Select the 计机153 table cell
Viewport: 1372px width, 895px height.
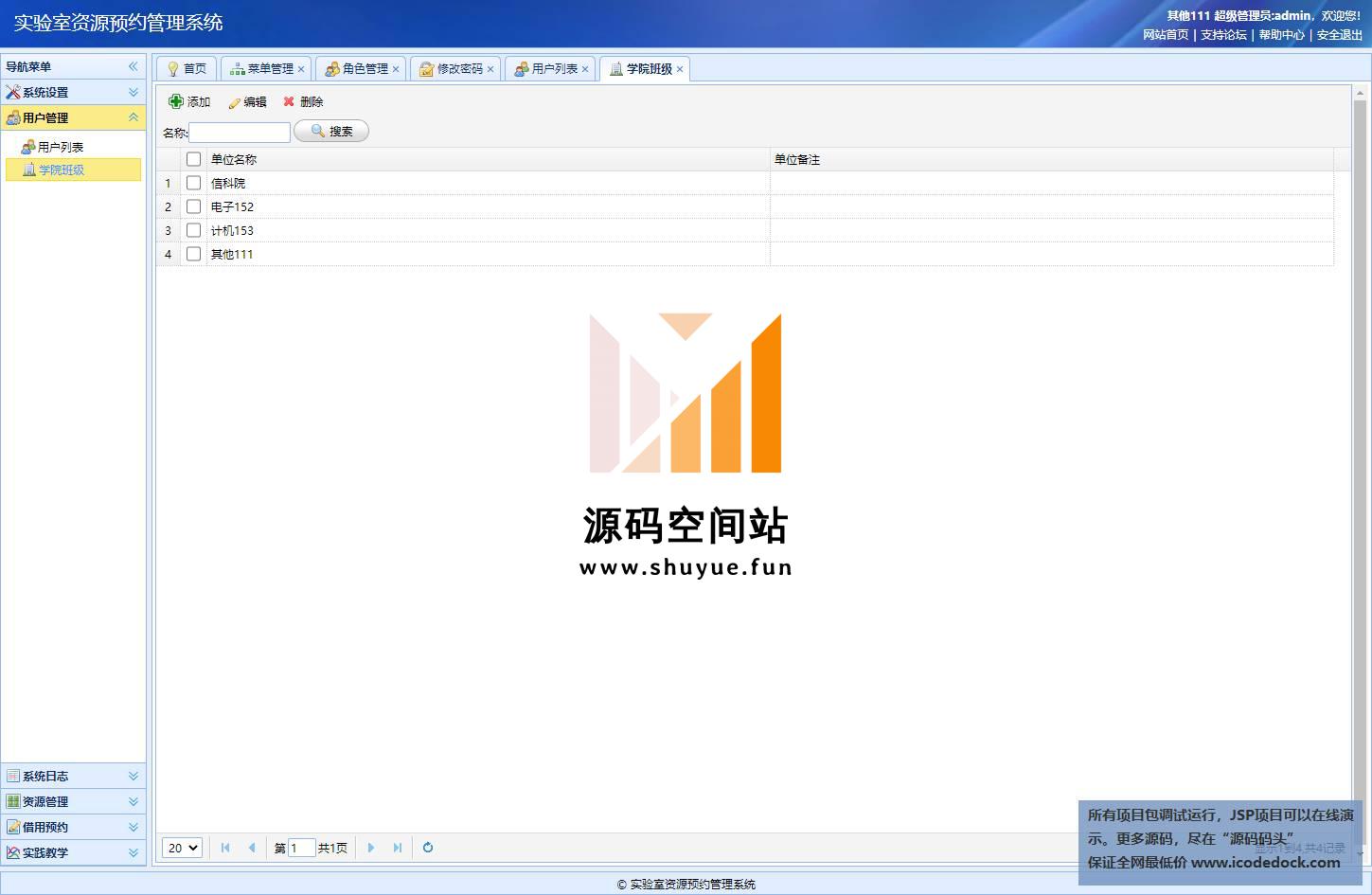(x=489, y=230)
